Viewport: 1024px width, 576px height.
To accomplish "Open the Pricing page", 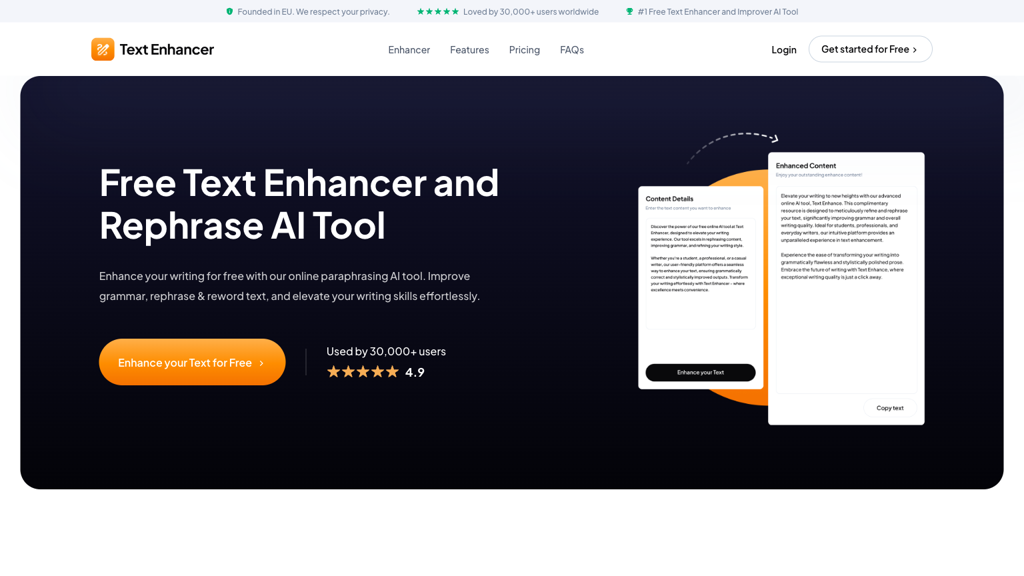I will click(x=524, y=49).
